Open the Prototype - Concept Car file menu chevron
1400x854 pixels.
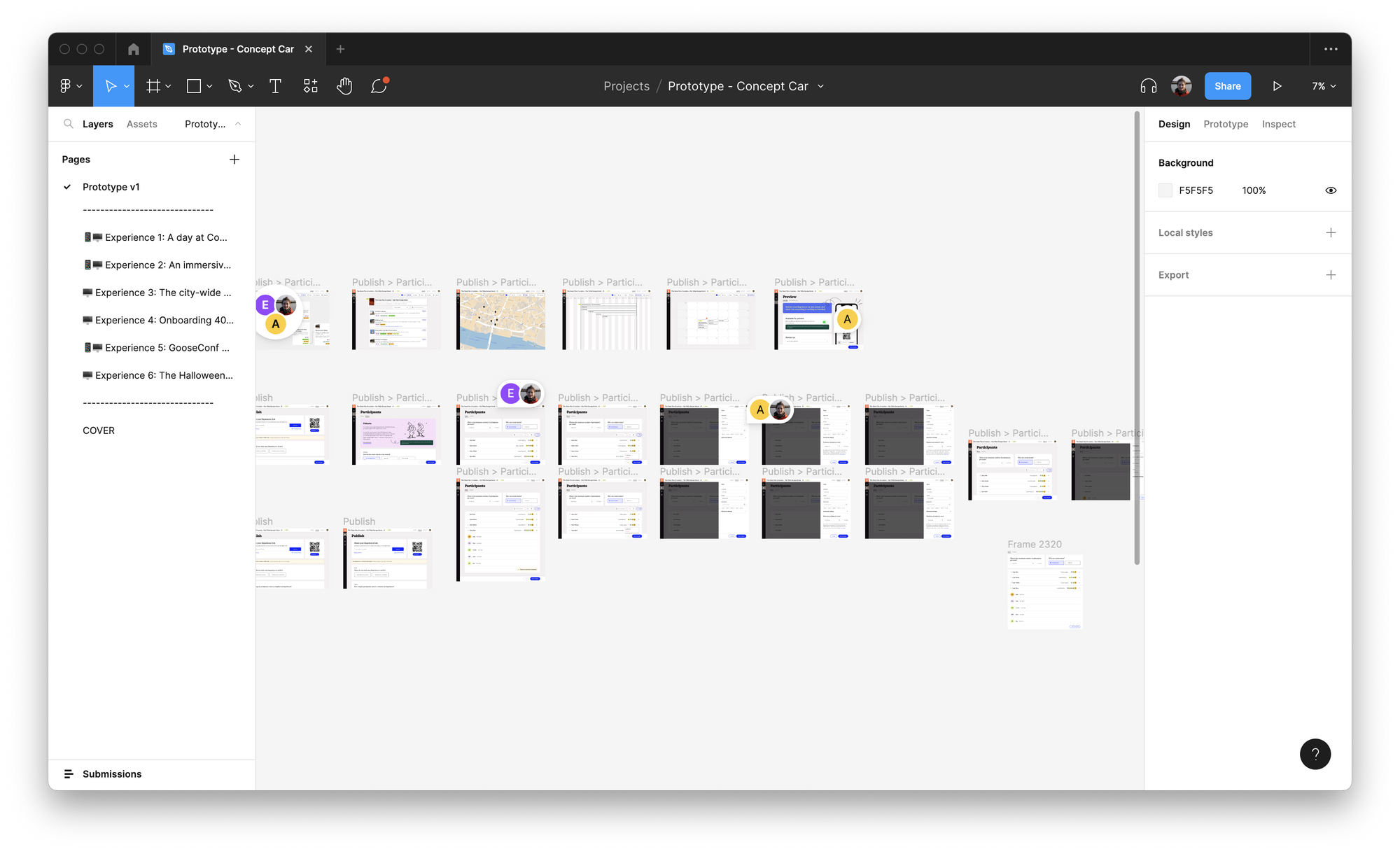pyautogui.click(x=820, y=86)
